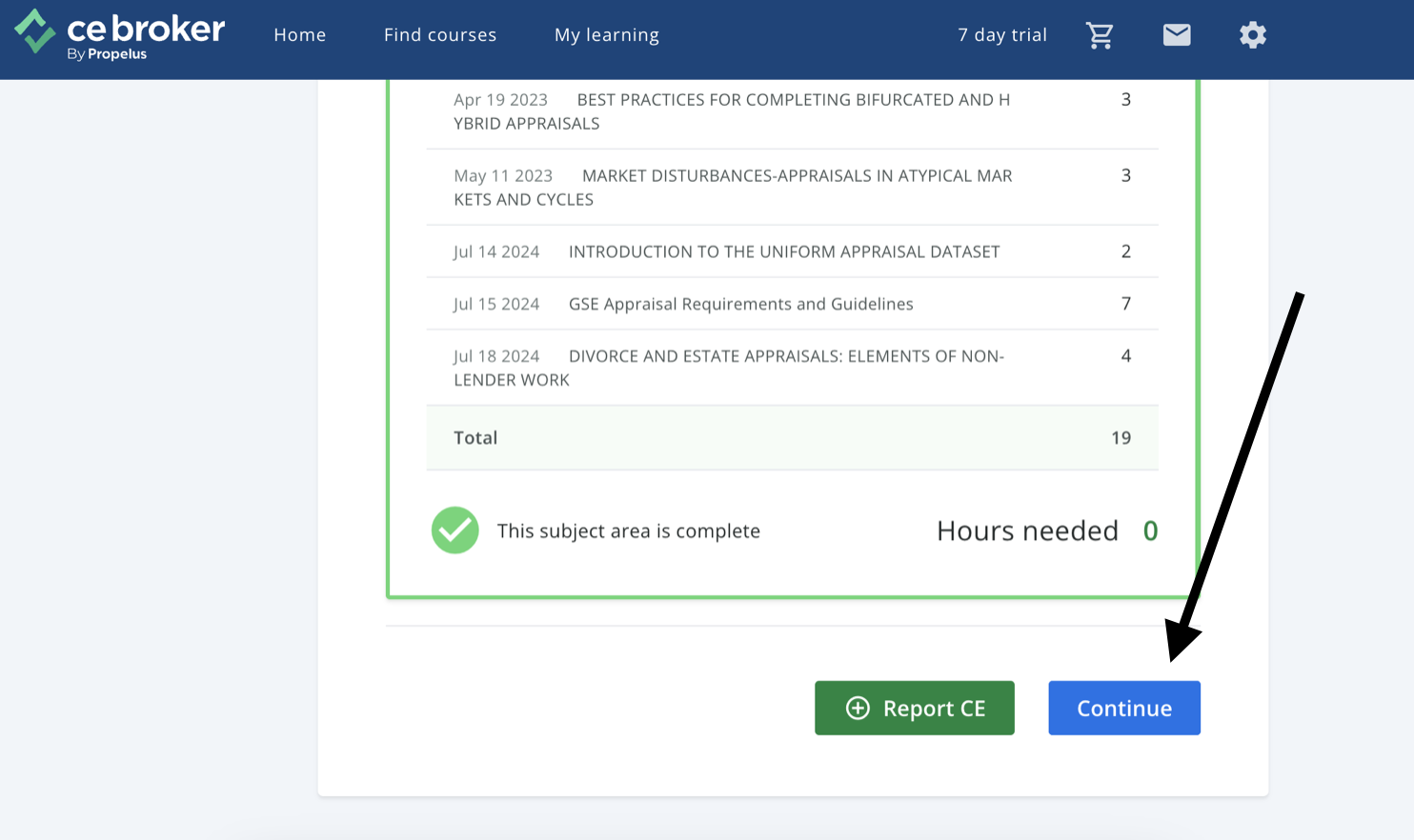Image resolution: width=1414 pixels, height=840 pixels.
Task: Click the plus icon inside Report CE
Action: click(858, 708)
